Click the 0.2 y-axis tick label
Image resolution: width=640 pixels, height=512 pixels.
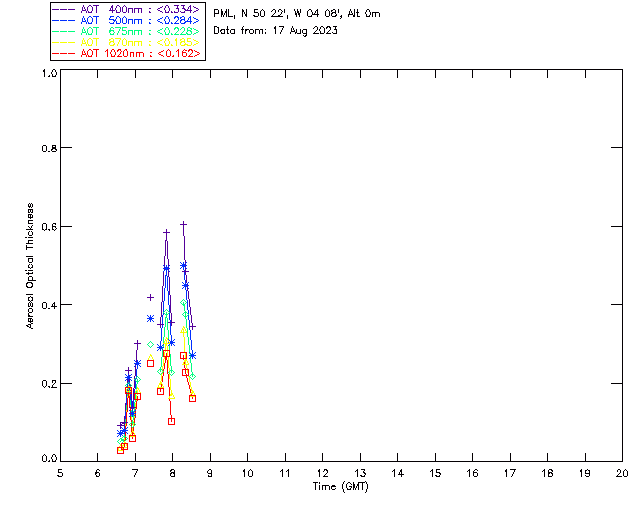[x=49, y=384]
